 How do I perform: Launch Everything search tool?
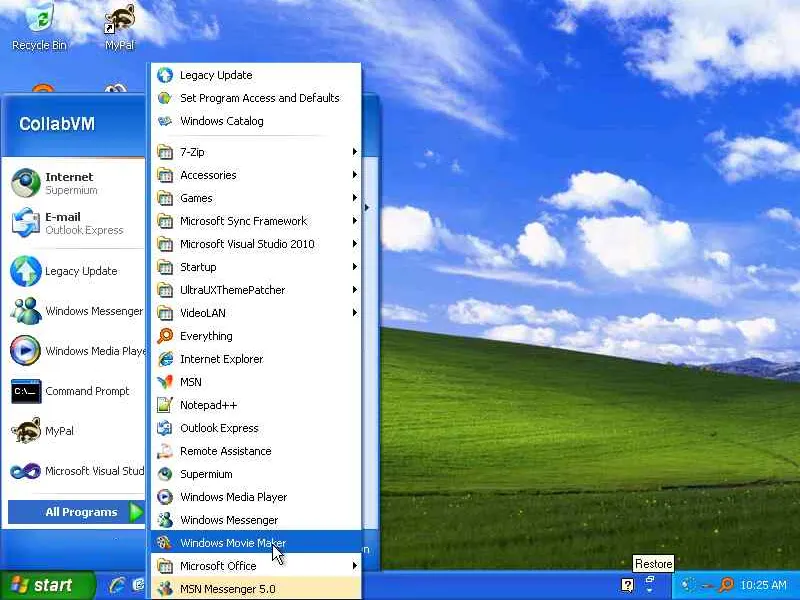point(256,336)
